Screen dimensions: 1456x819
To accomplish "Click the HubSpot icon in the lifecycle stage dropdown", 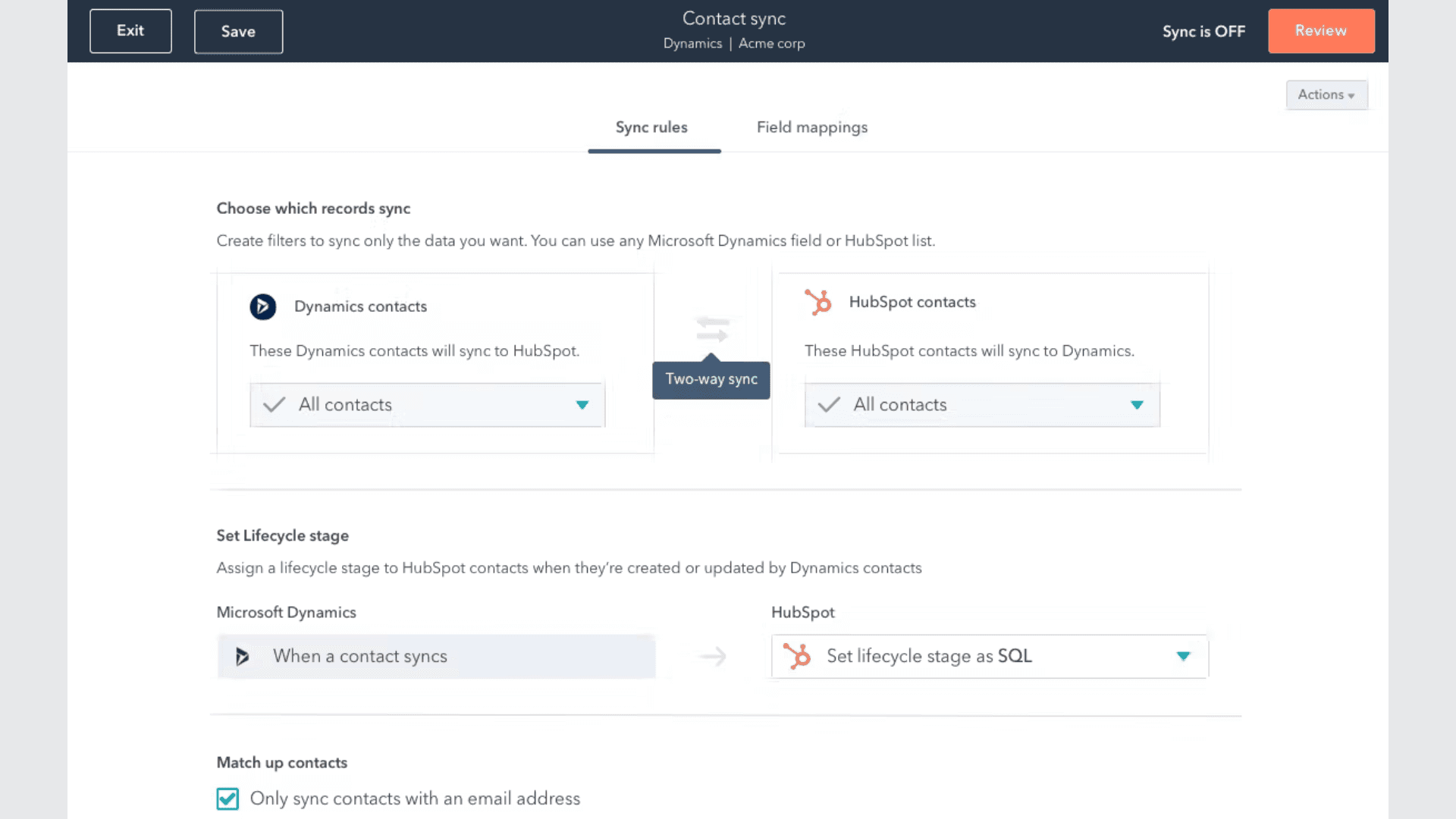I will tap(797, 656).
